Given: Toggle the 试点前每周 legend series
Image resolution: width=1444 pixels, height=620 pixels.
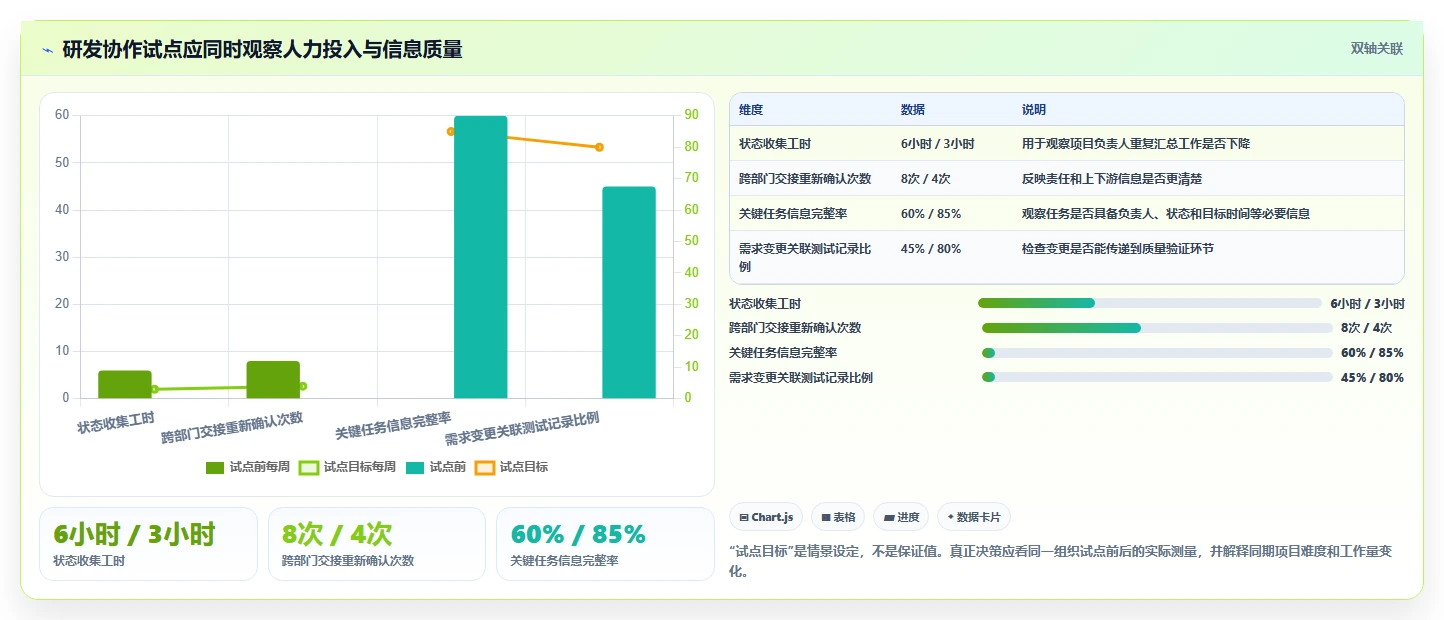Looking at the screenshot, I should click(x=247, y=467).
